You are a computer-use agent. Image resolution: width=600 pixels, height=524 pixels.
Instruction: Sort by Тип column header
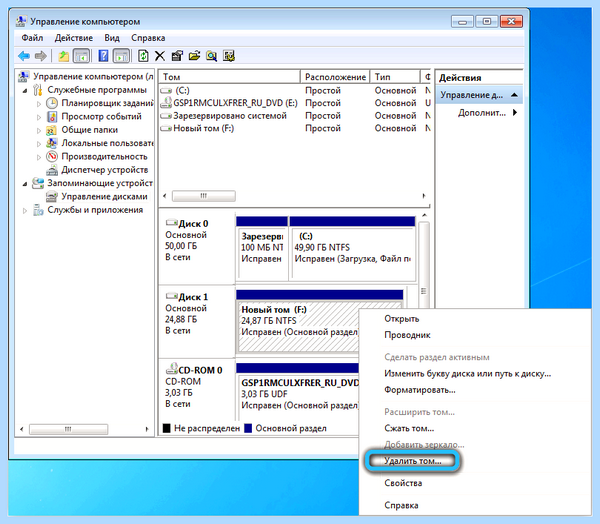tap(395, 77)
